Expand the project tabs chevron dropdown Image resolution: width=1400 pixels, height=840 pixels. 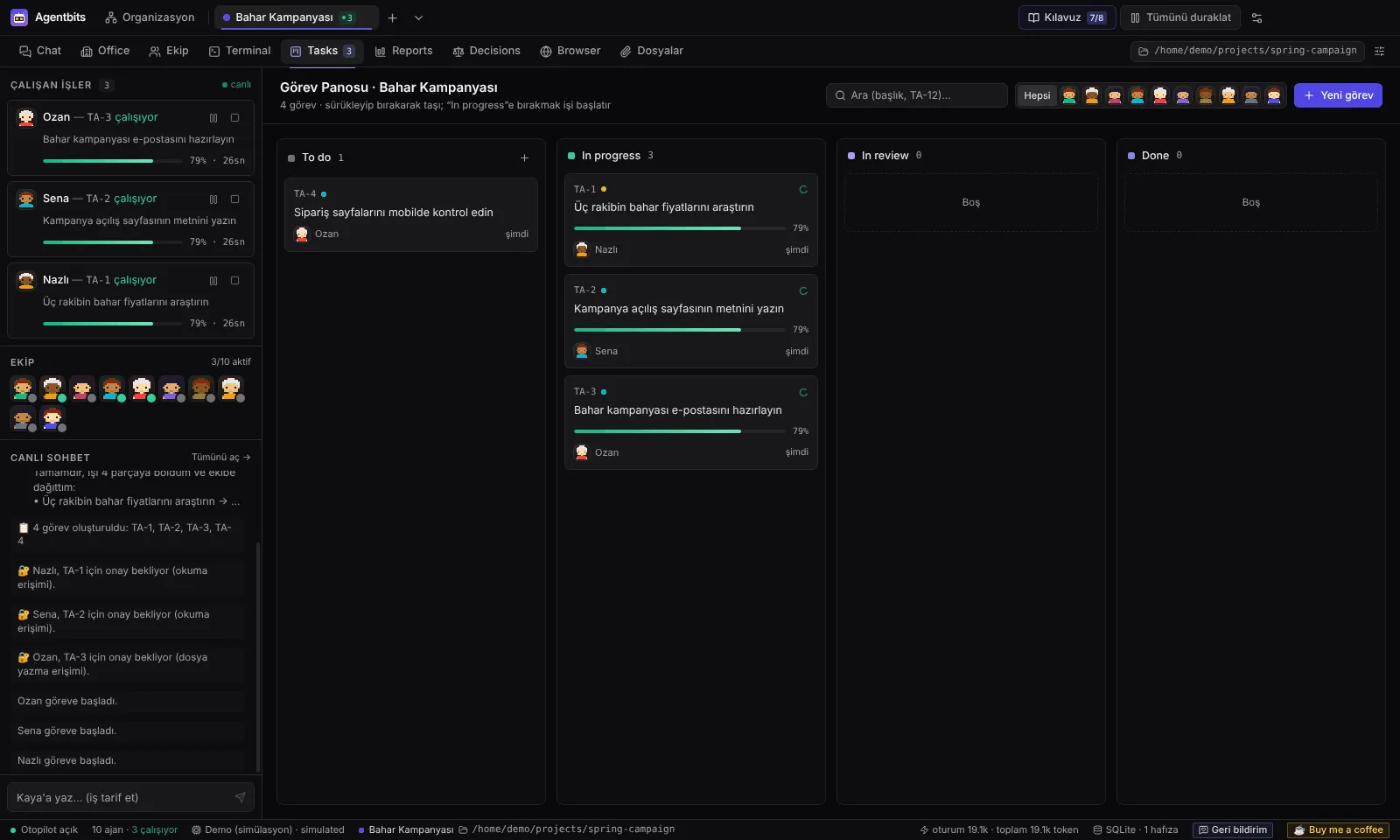[418, 17]
